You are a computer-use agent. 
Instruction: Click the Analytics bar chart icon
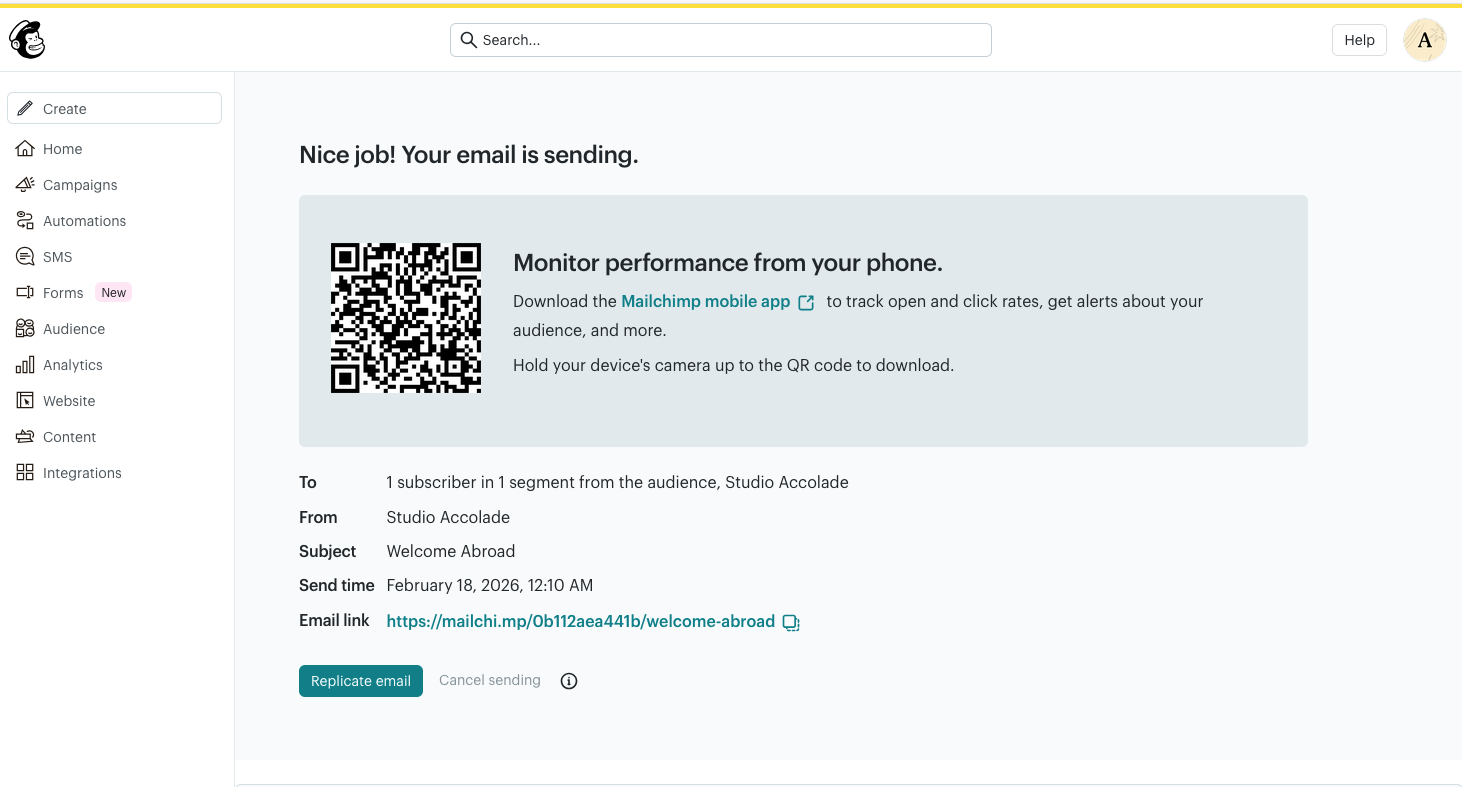coord(25,365)
